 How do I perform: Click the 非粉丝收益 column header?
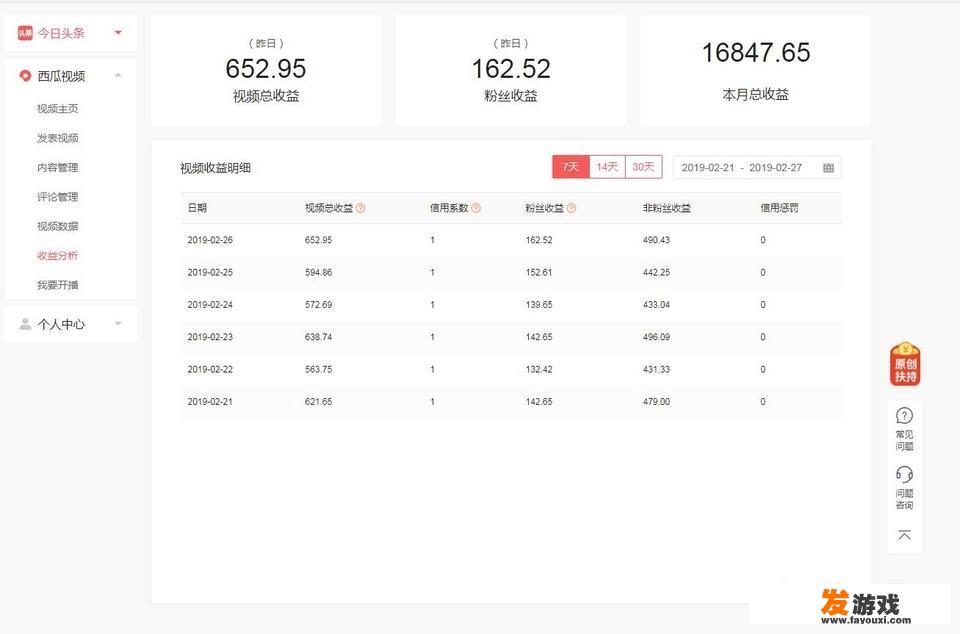667,208
